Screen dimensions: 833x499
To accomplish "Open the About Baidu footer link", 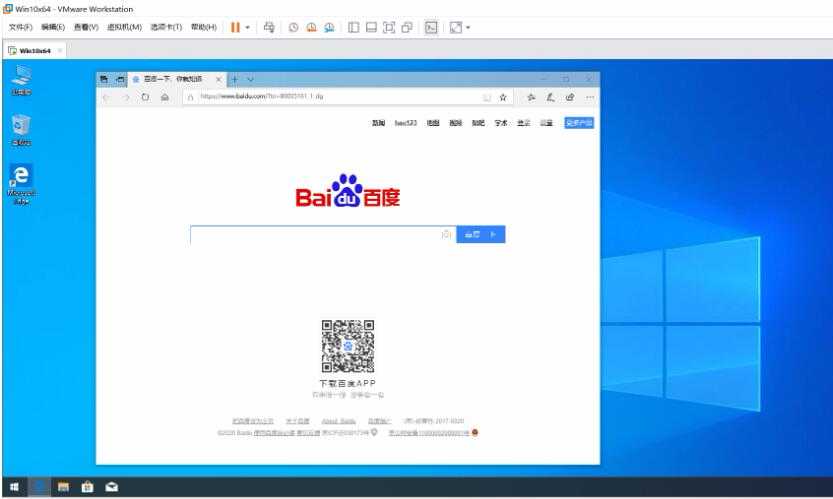I will pos(338,421).
